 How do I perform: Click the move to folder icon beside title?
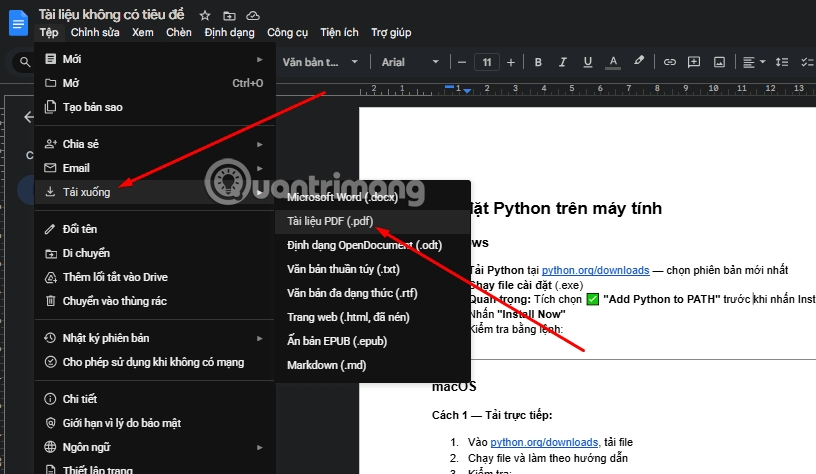[x=229, y=16]
